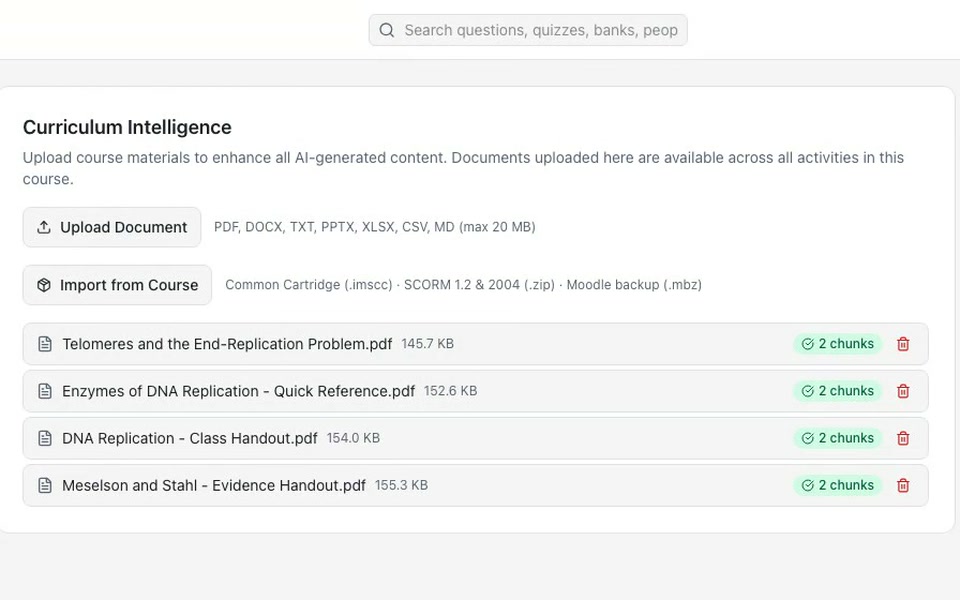This screenshot has height=600, width=960.
Task: Click Import from Course button
Action: point(118,285)
